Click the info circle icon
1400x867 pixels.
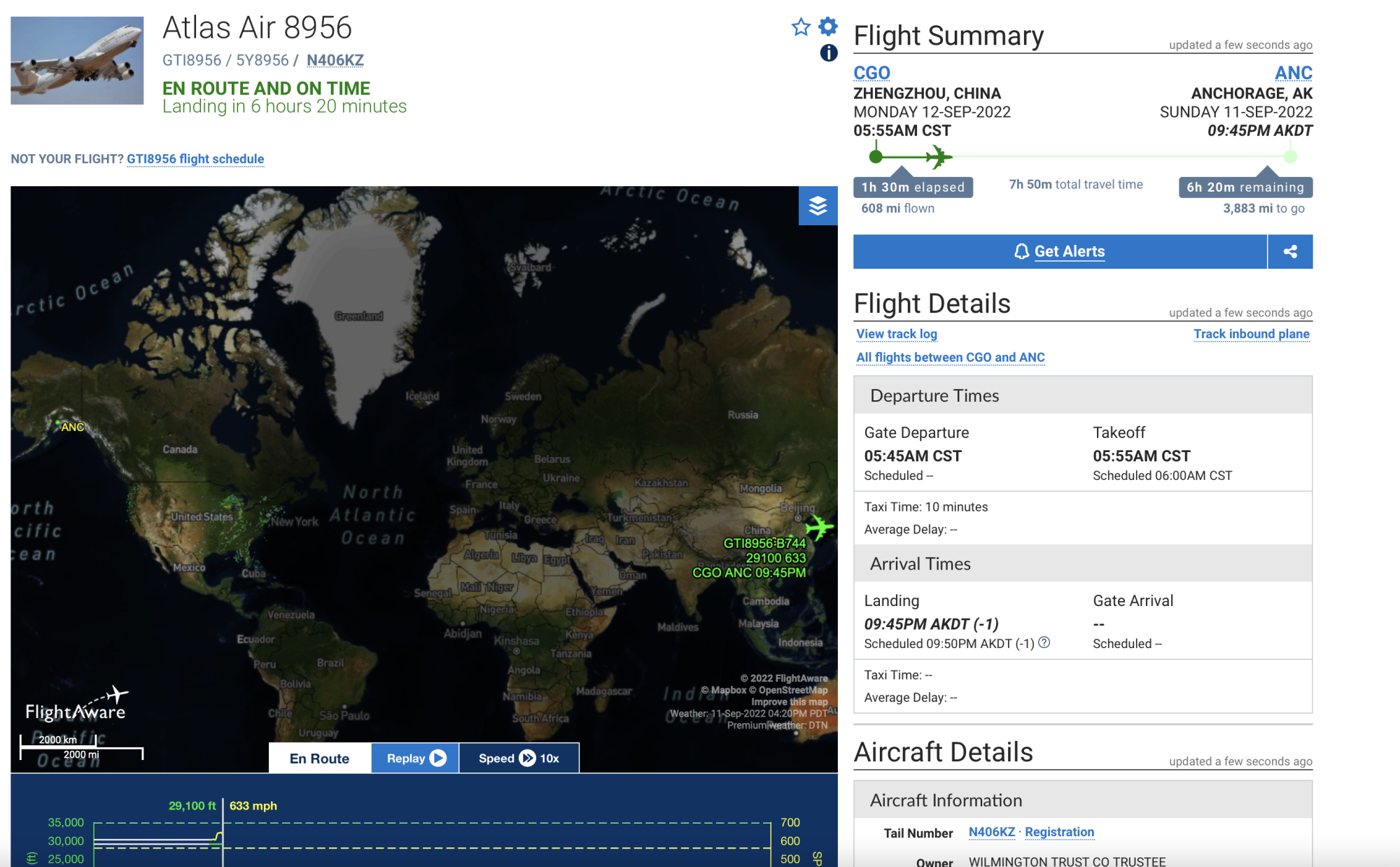[x=829, y=52]
